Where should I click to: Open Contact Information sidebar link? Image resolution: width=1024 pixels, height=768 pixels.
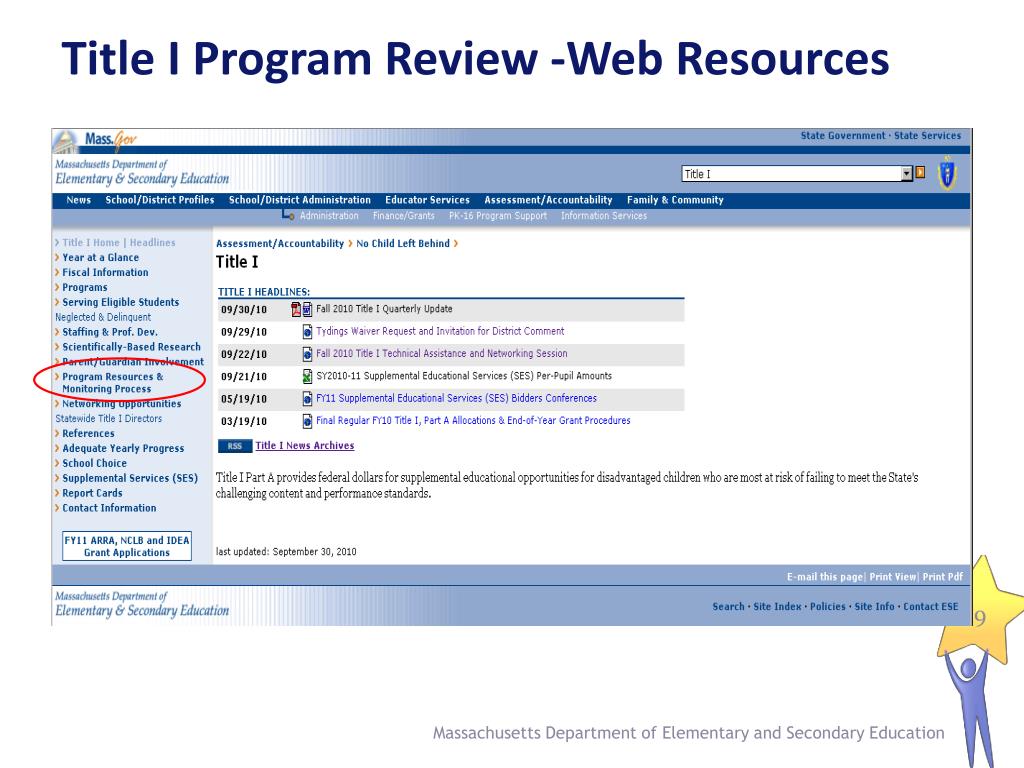point(109,508)
